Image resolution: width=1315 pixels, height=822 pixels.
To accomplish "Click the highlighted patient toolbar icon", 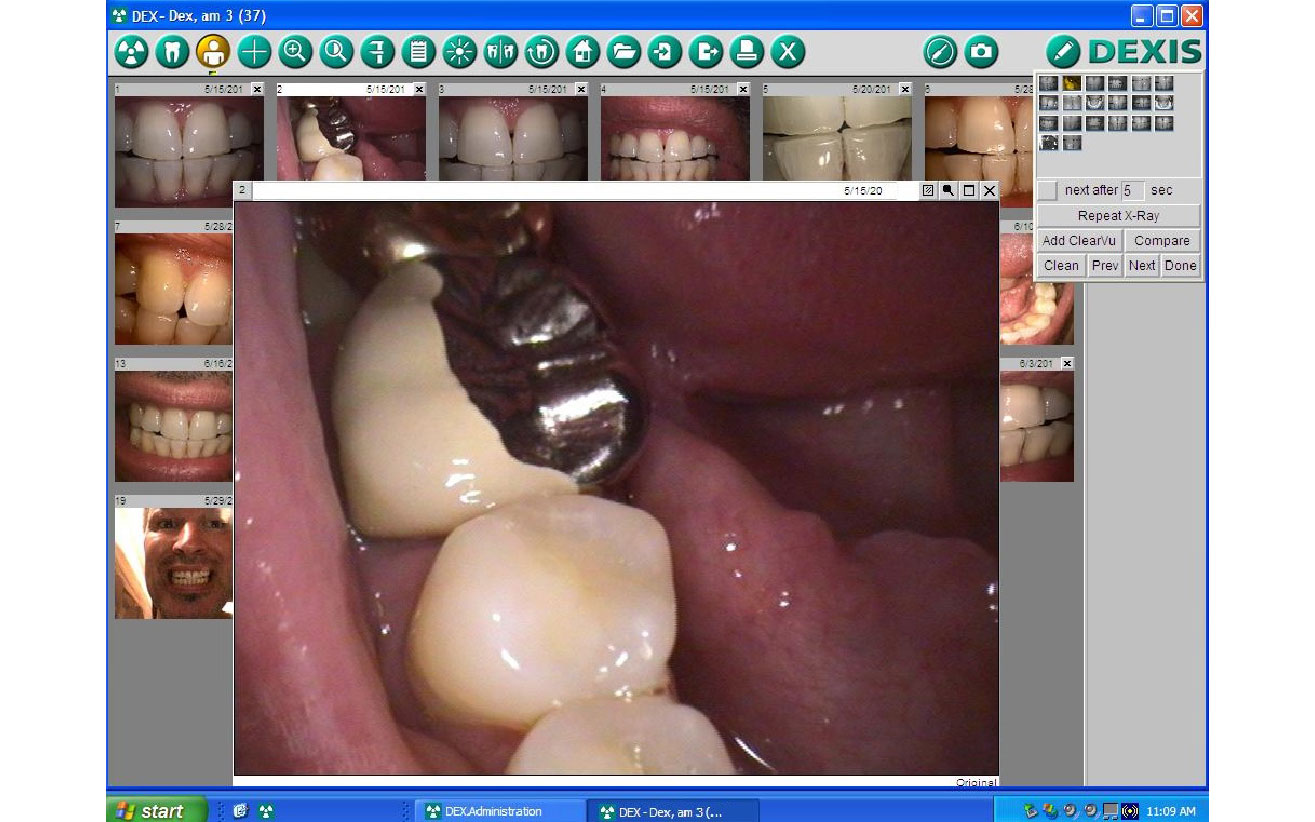I will pyautogui.click(x=213, y=51).
